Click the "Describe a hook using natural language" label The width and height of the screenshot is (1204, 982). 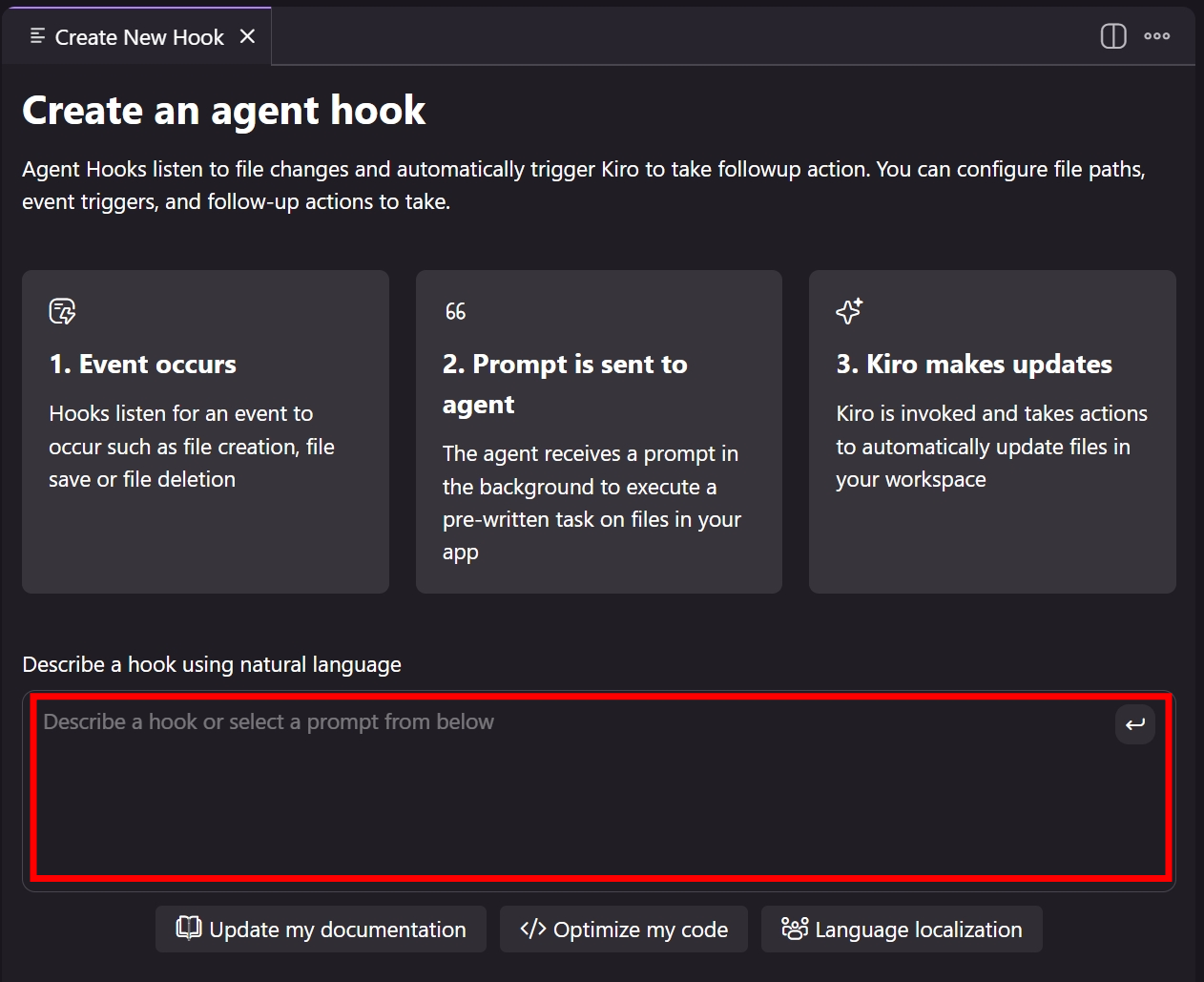[x=212, y=664]
